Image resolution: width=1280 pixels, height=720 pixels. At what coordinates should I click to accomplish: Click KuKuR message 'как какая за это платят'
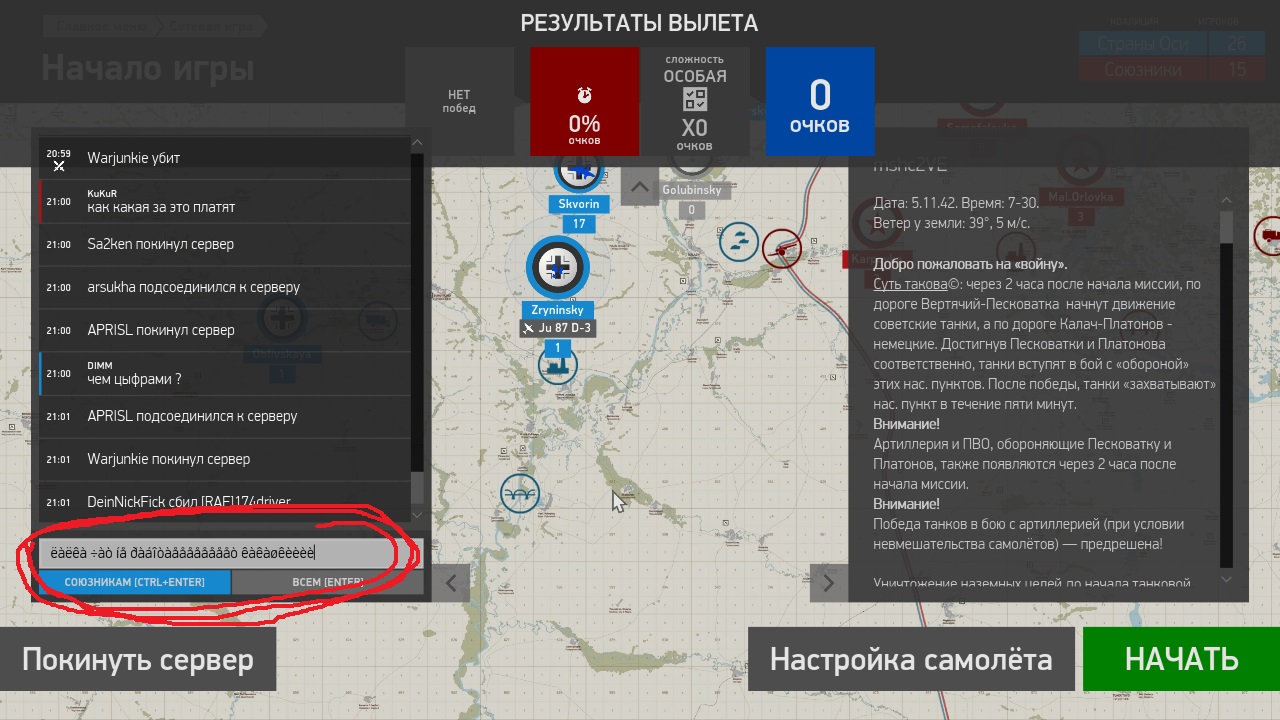click(x=224, y=201)
